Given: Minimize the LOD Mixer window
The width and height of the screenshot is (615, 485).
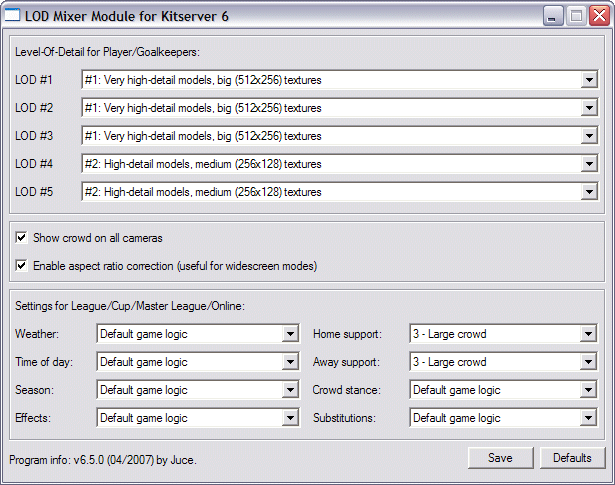Looking at the screenshot, I should pyautogui.click(x=553, y=16).
